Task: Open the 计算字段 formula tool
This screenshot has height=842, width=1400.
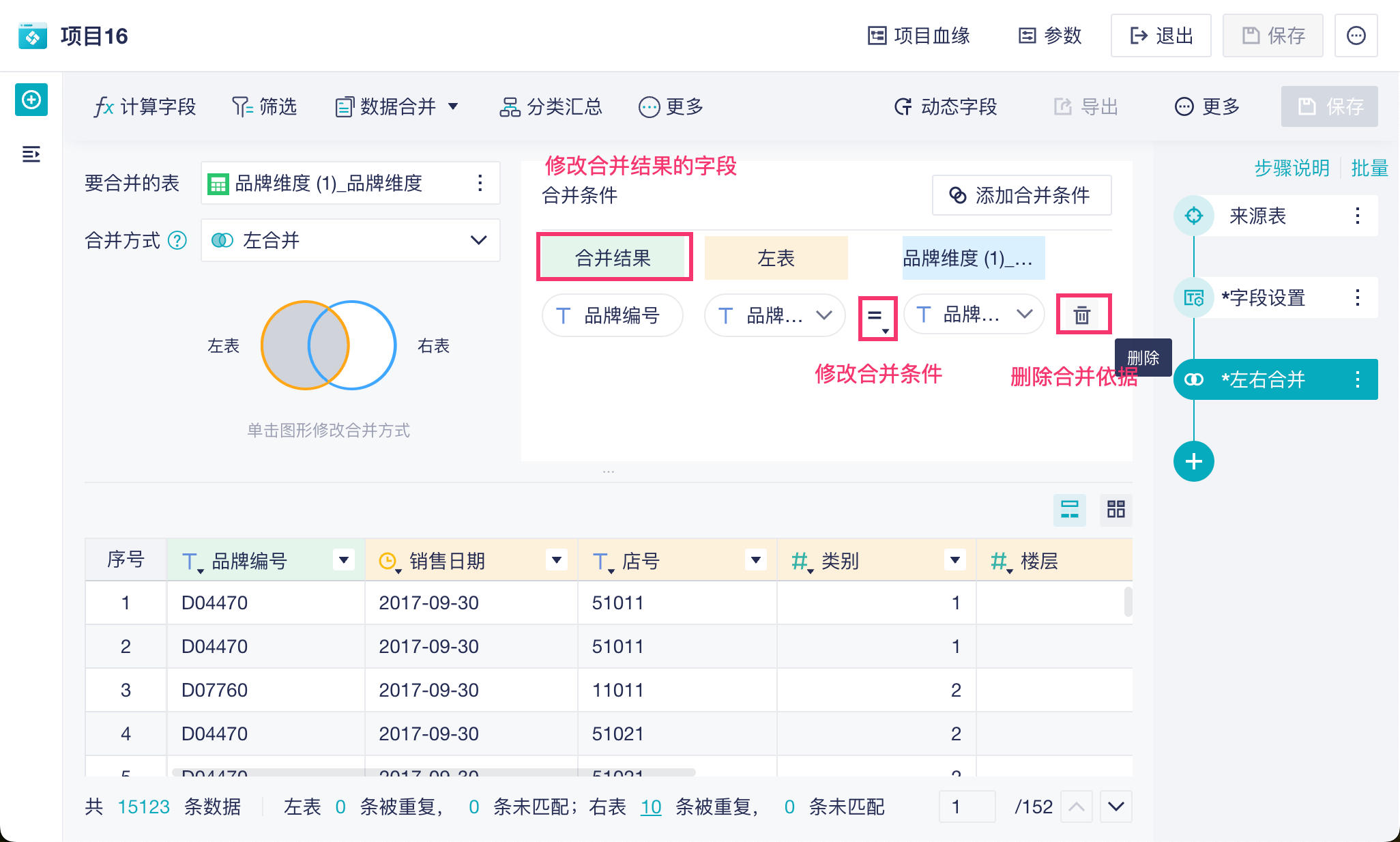Action: (145, 107)
